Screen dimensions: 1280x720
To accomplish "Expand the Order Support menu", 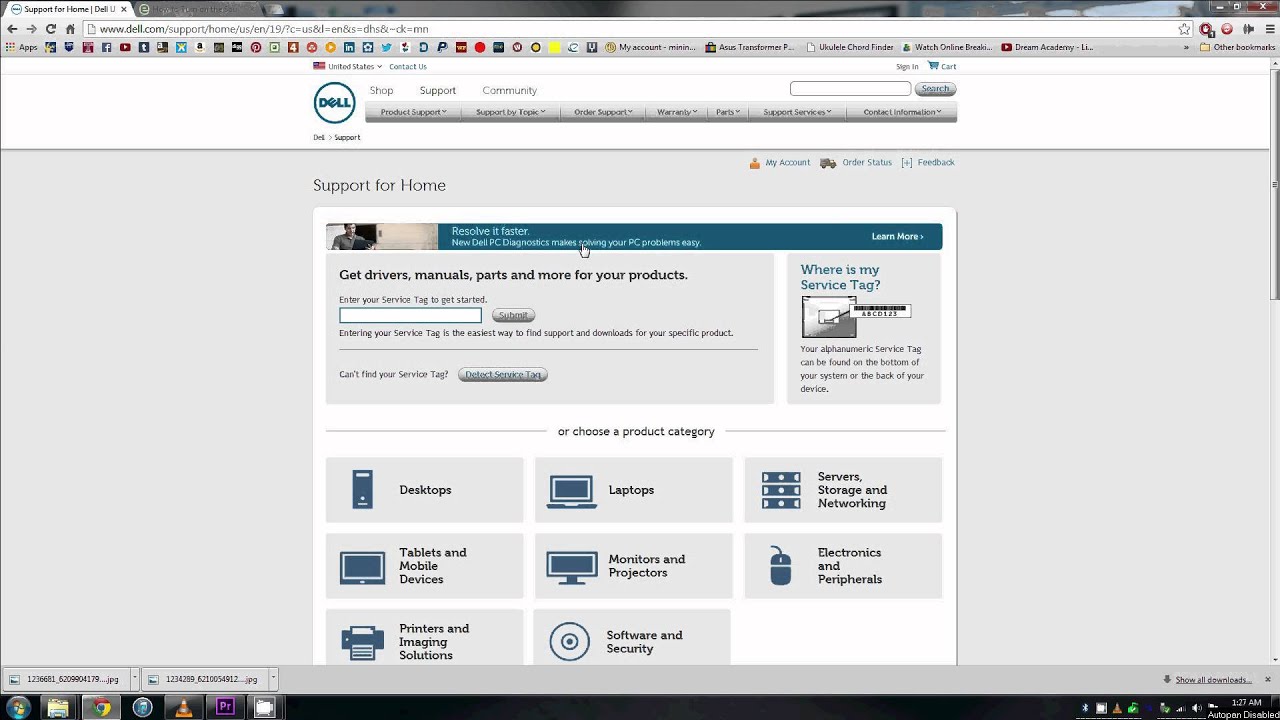I will [x=603, y=112].
